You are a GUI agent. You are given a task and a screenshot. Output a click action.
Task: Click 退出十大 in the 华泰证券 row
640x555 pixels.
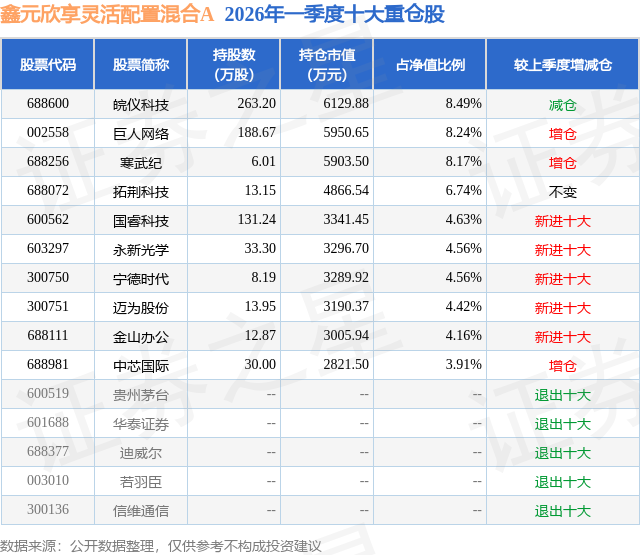click(x=562, y=424)
